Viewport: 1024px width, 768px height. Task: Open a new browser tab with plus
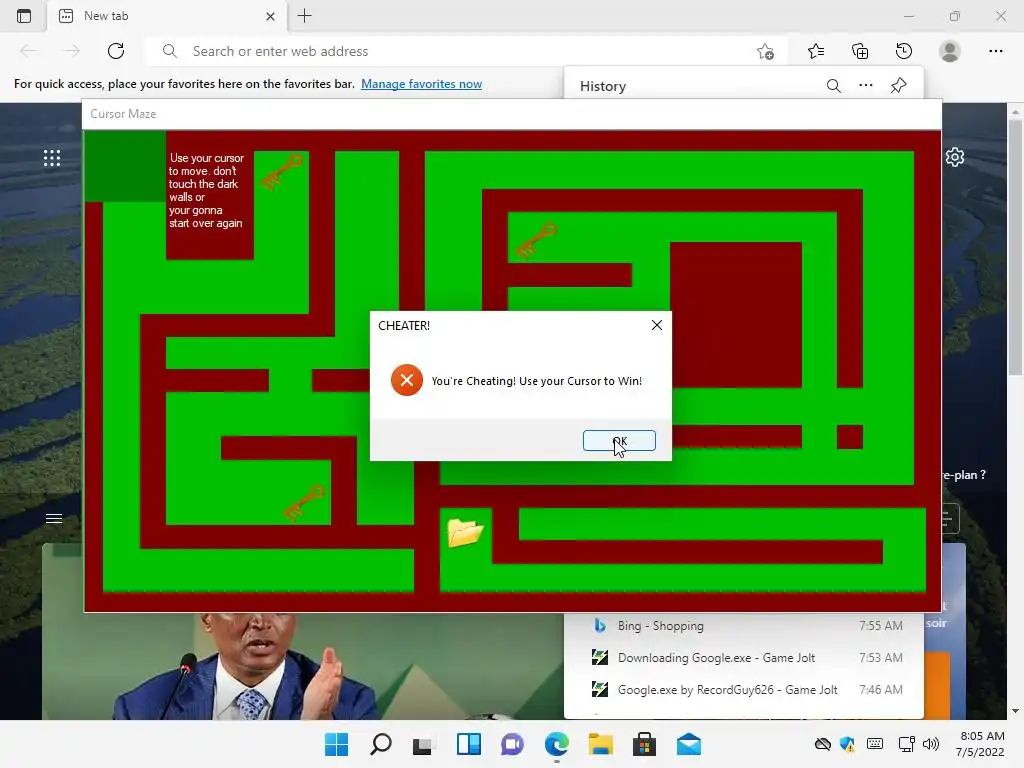tap(304, 16)
